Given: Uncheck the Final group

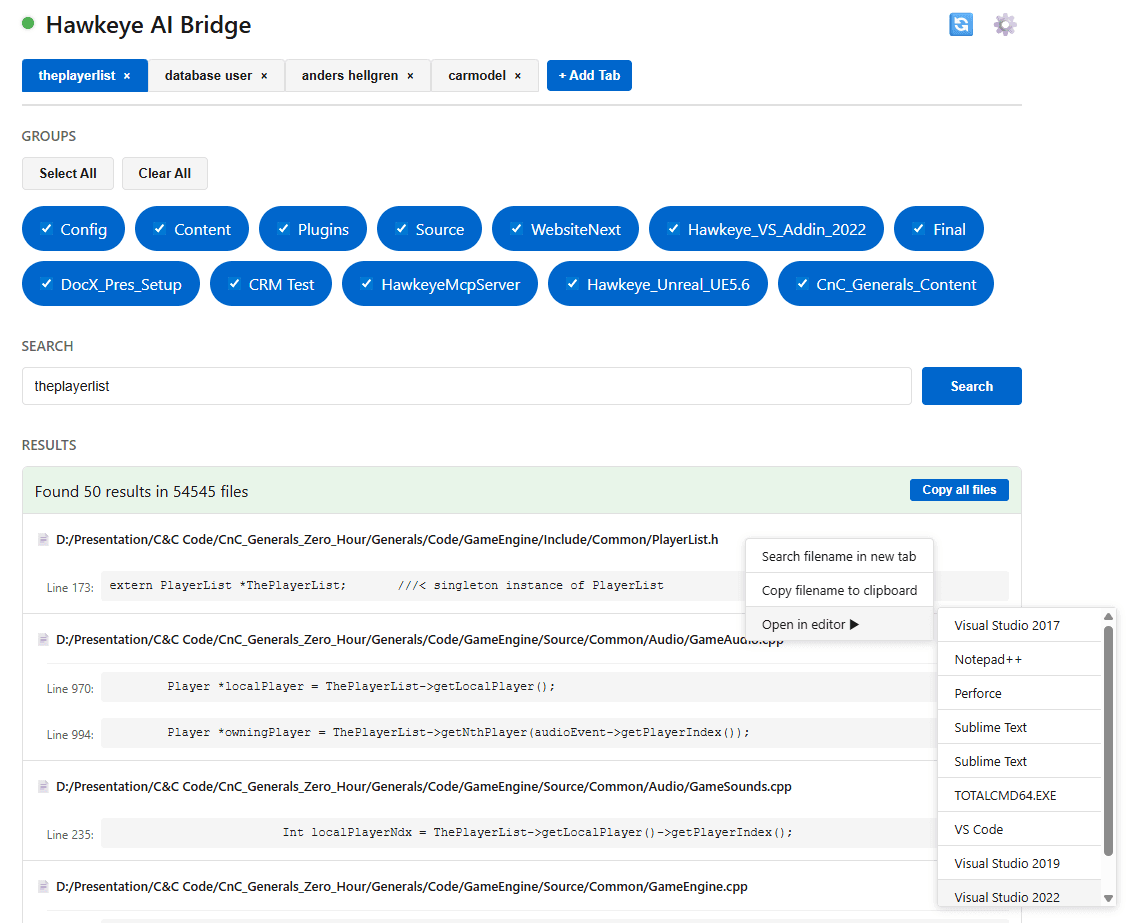Looking at the screenshot, I should [x=919, y=229].
